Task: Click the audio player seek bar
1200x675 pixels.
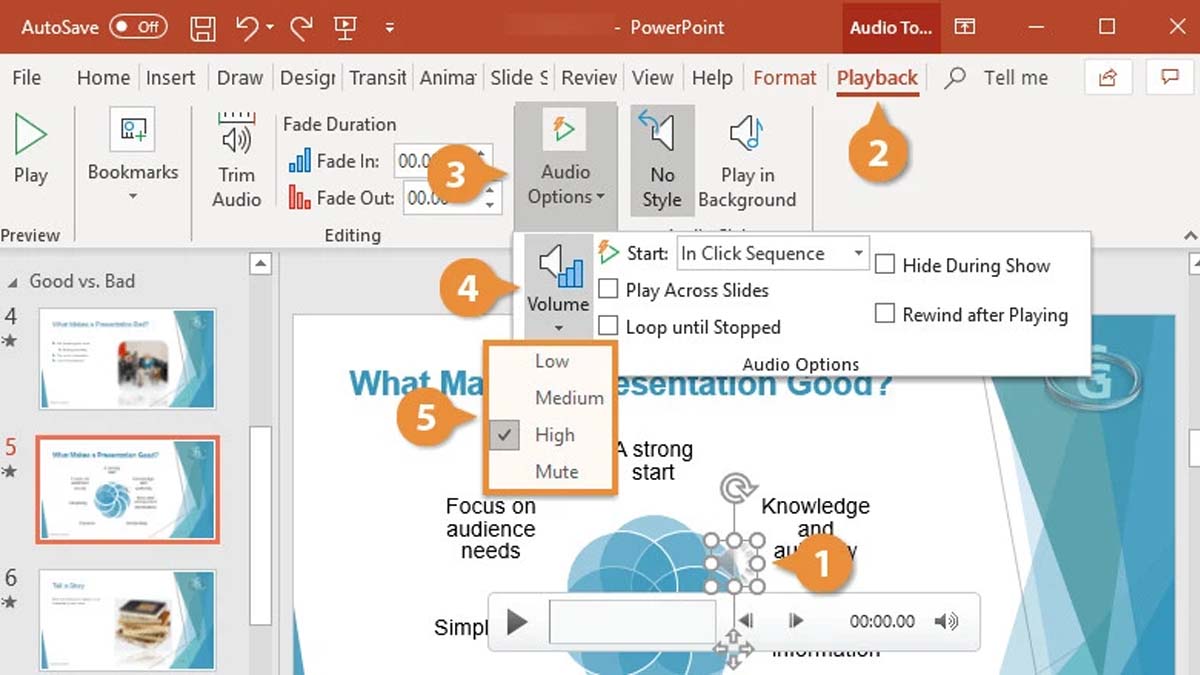Action: (x=632, y=621)
